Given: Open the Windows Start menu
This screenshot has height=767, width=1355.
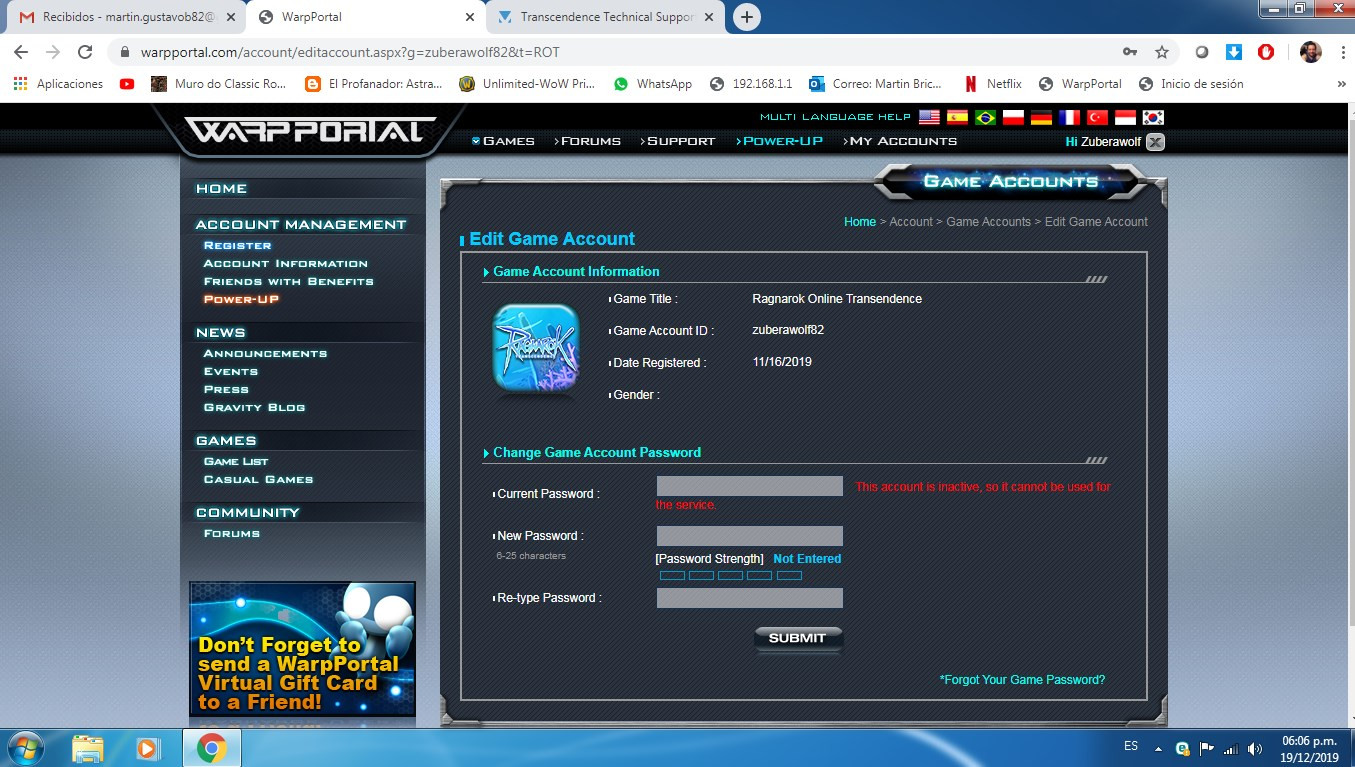Looking at the screenshot, I should 24,748.
